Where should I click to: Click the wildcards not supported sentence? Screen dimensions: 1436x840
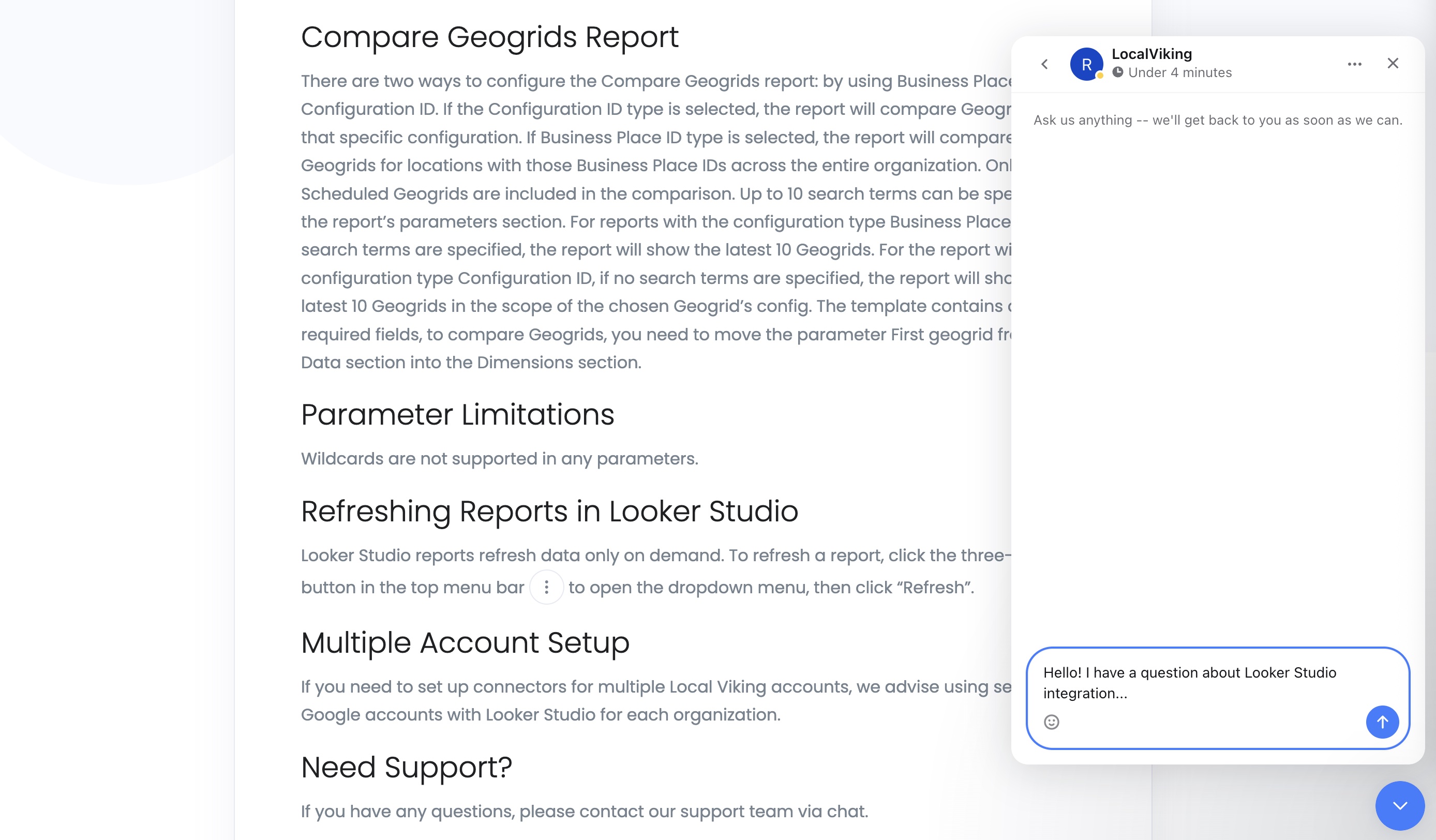pos(499,459)
